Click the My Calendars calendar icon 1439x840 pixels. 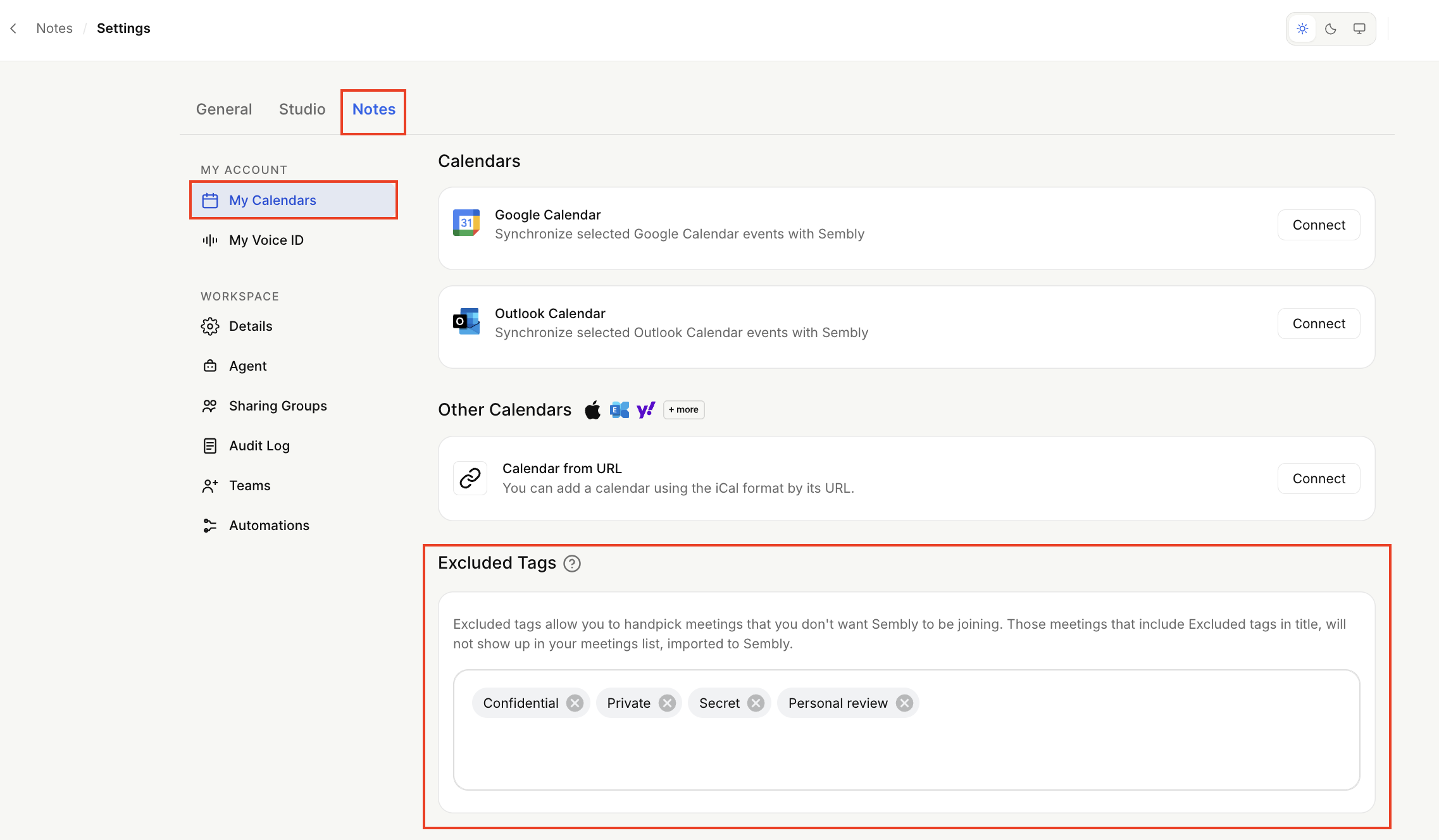(210, 201)
